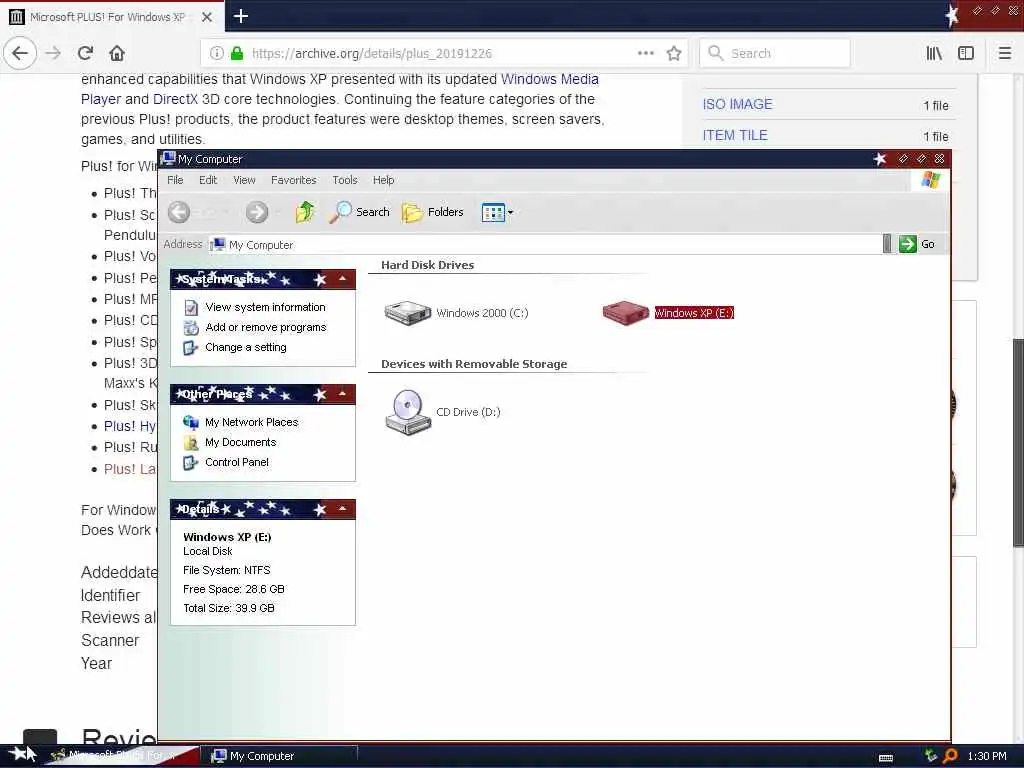Click the Firefox Search box
The height and width of the screenshot is (768, 1024).
pos(775,54)
